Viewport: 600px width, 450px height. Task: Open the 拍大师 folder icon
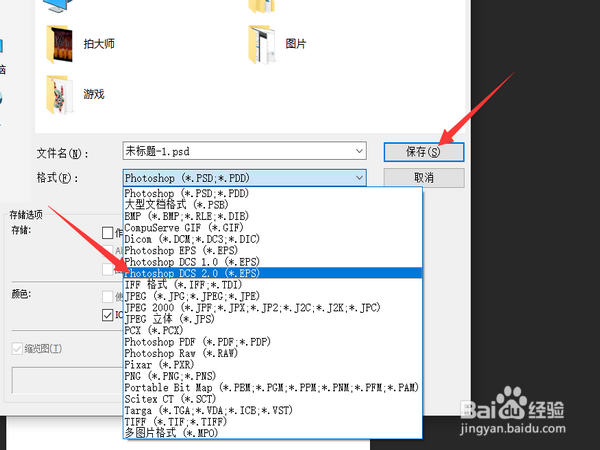coord(59,44)
